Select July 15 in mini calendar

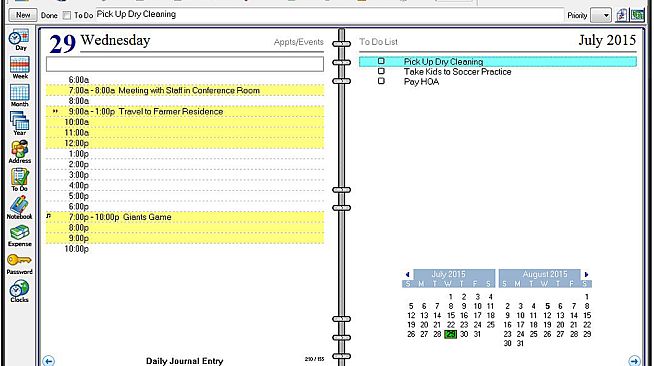point(451,316)
